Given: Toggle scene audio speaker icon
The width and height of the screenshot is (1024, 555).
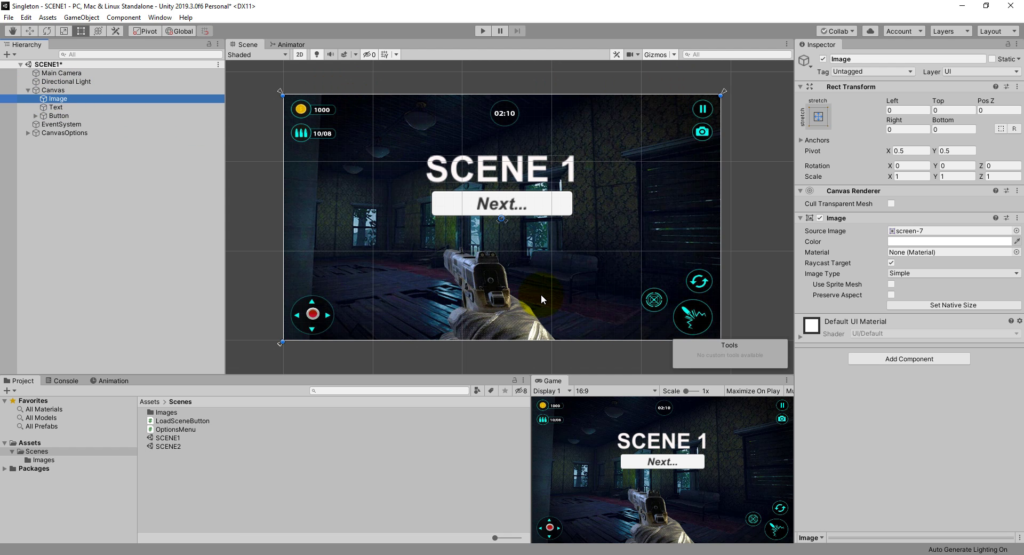Looking at the screenshot, I should pos(330,54).
